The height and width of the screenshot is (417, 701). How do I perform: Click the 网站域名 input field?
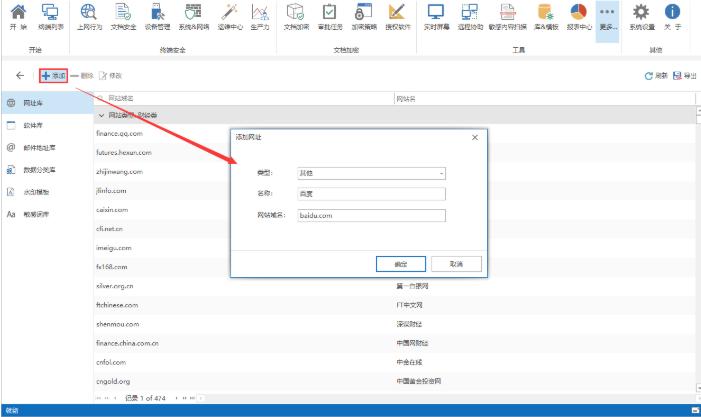pos(371,215)
